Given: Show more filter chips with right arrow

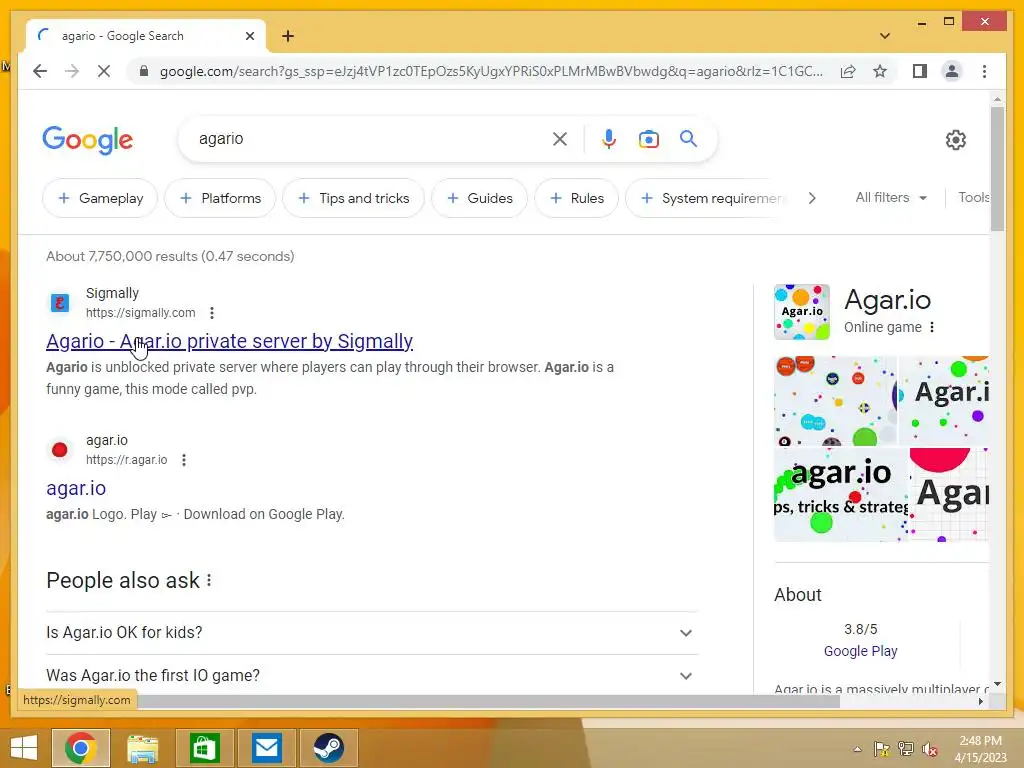Looking at the screenshot, I should [812, 198].
